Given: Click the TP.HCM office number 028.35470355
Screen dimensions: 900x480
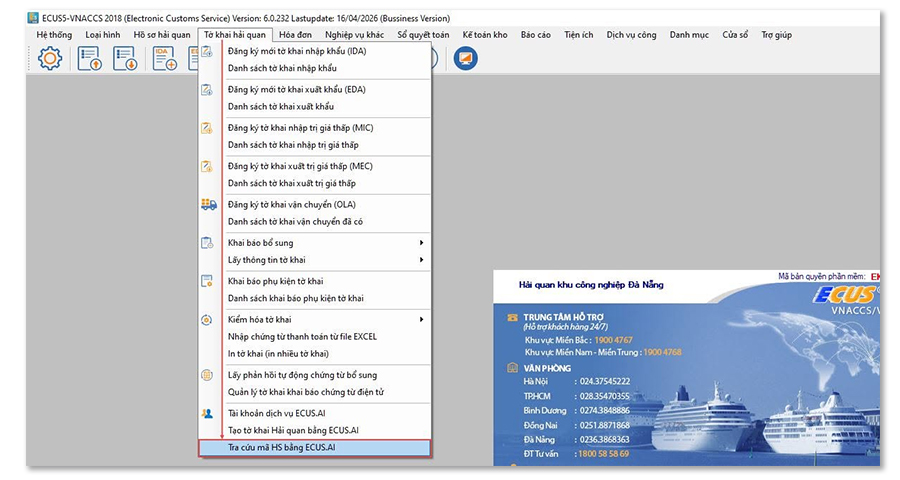Looking at the screenshot, I should (604, 396).
